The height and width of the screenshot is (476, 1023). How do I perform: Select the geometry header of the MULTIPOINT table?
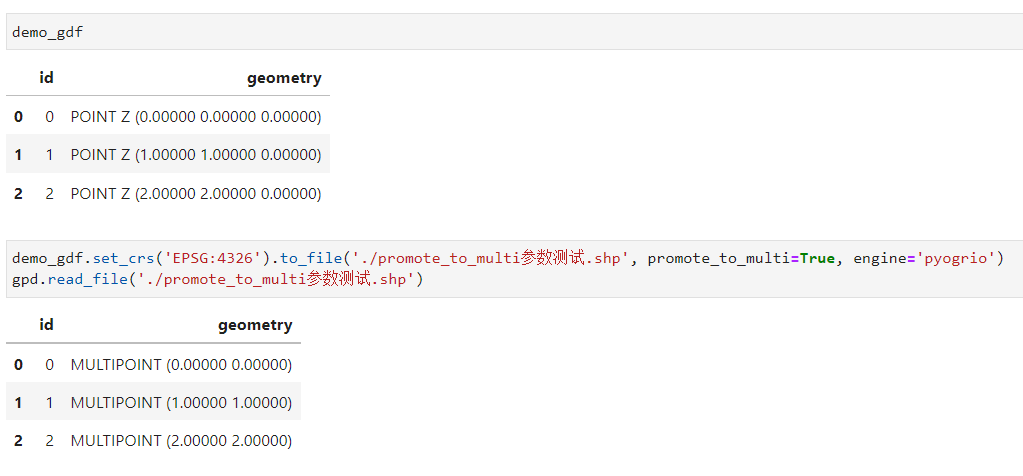pos(255,325)
